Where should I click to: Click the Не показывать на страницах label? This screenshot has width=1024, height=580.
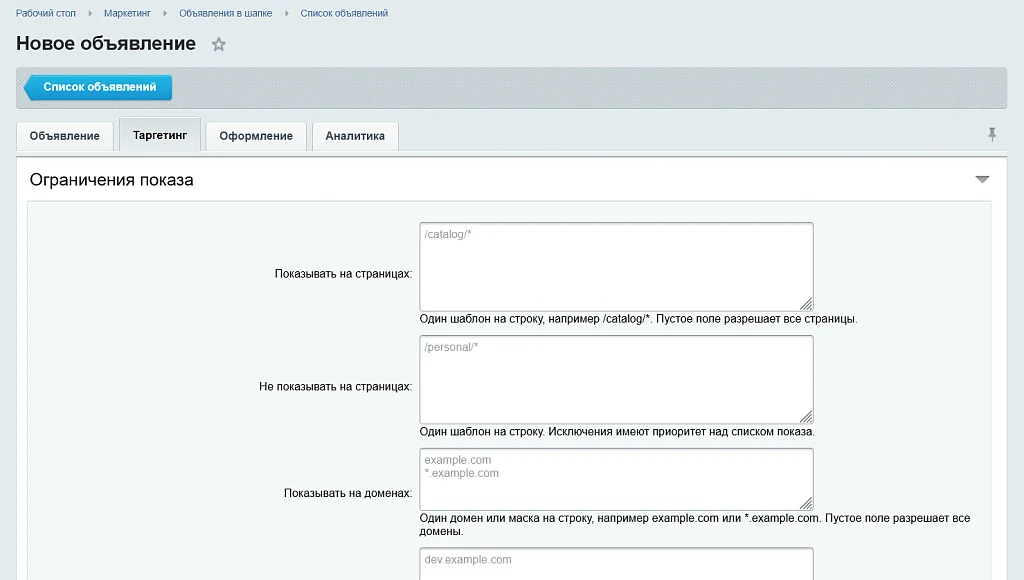coord(336,387)
